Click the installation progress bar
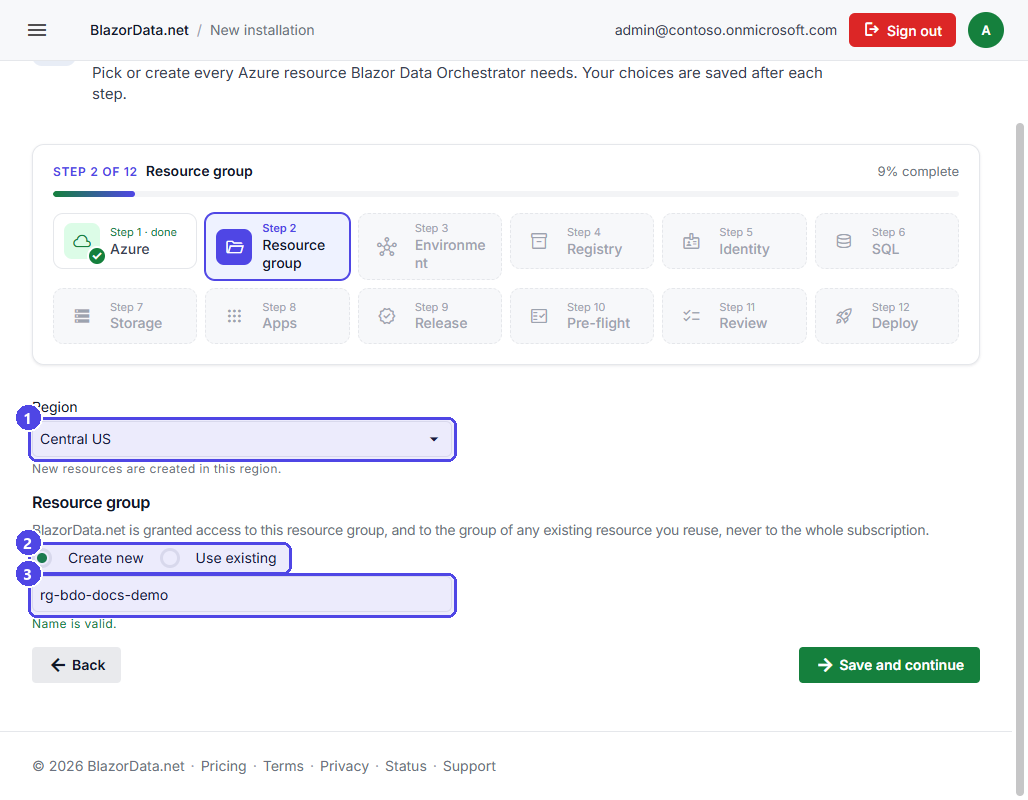The width and height of the screenshot is (1028, 800). click(x=505, y=194)
